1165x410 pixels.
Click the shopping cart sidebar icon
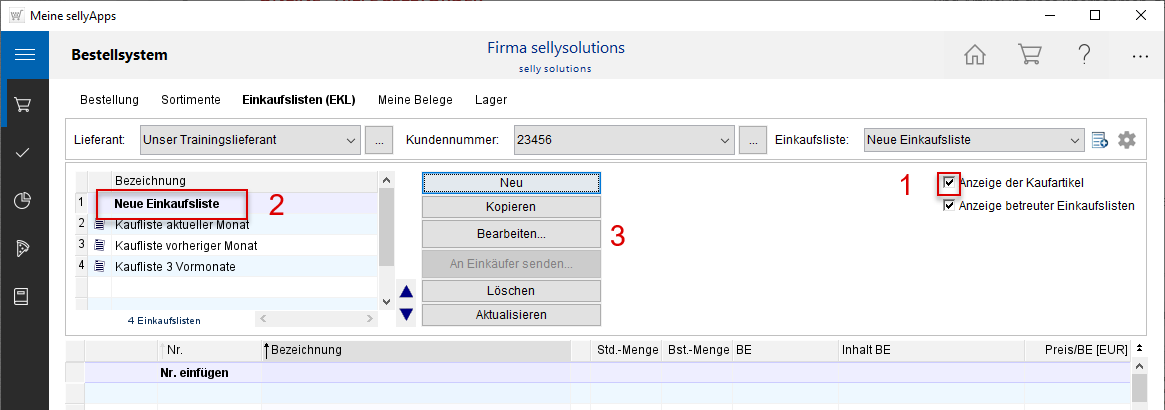(x=24, y=104)
